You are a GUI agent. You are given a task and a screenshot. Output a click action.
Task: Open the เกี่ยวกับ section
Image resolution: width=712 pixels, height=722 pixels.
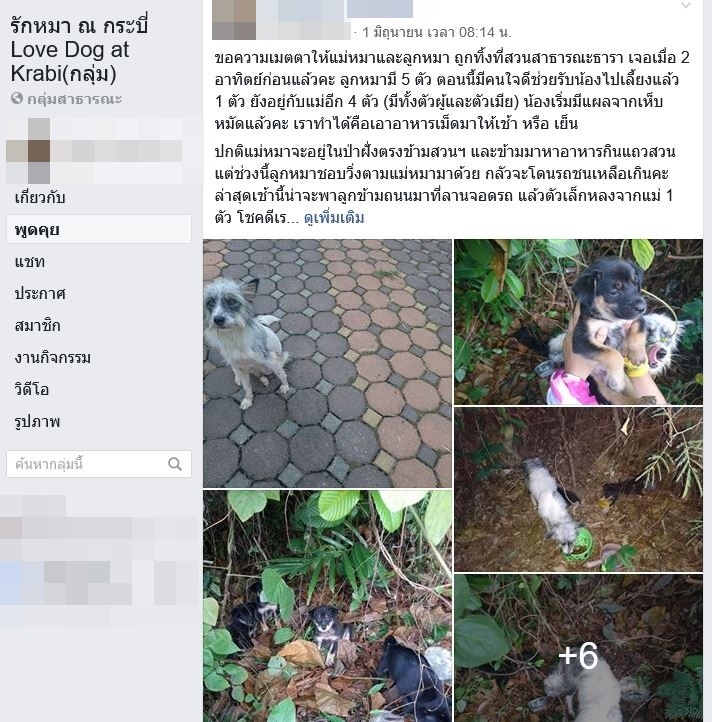tap(40, 198)
